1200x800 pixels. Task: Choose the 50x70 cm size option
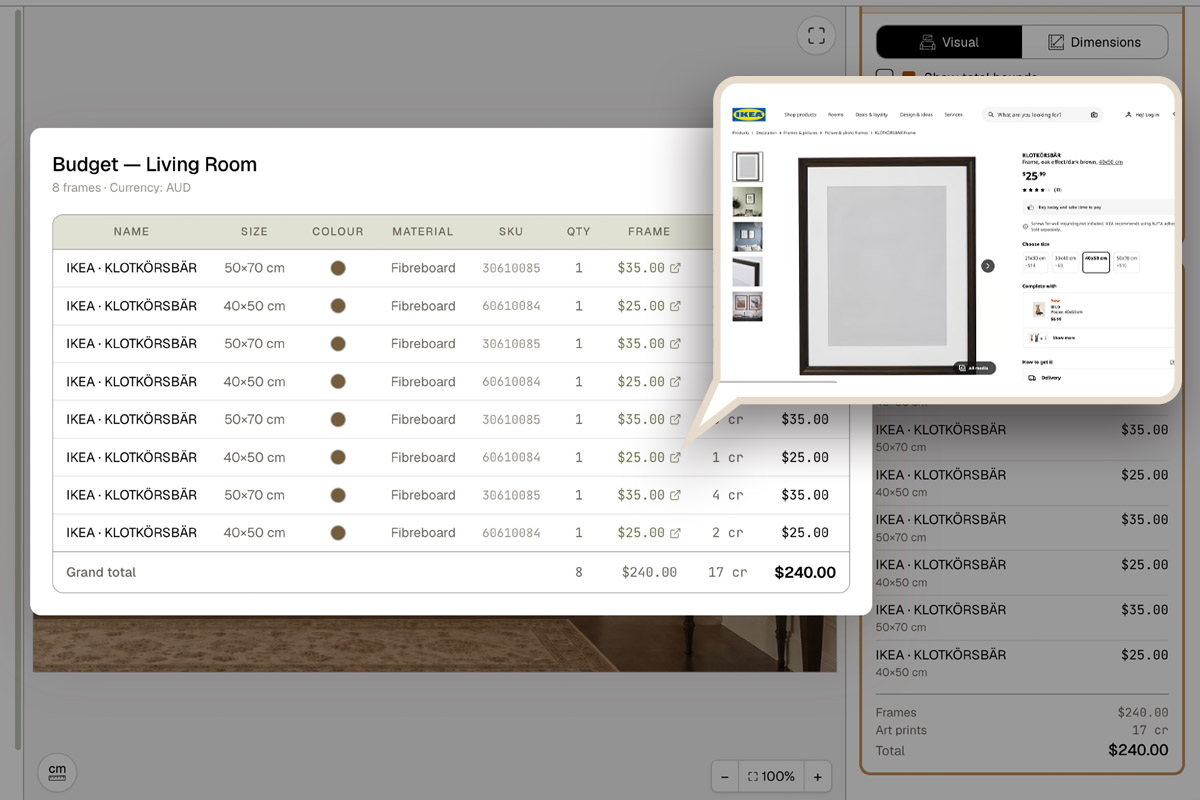(1126, 263)
